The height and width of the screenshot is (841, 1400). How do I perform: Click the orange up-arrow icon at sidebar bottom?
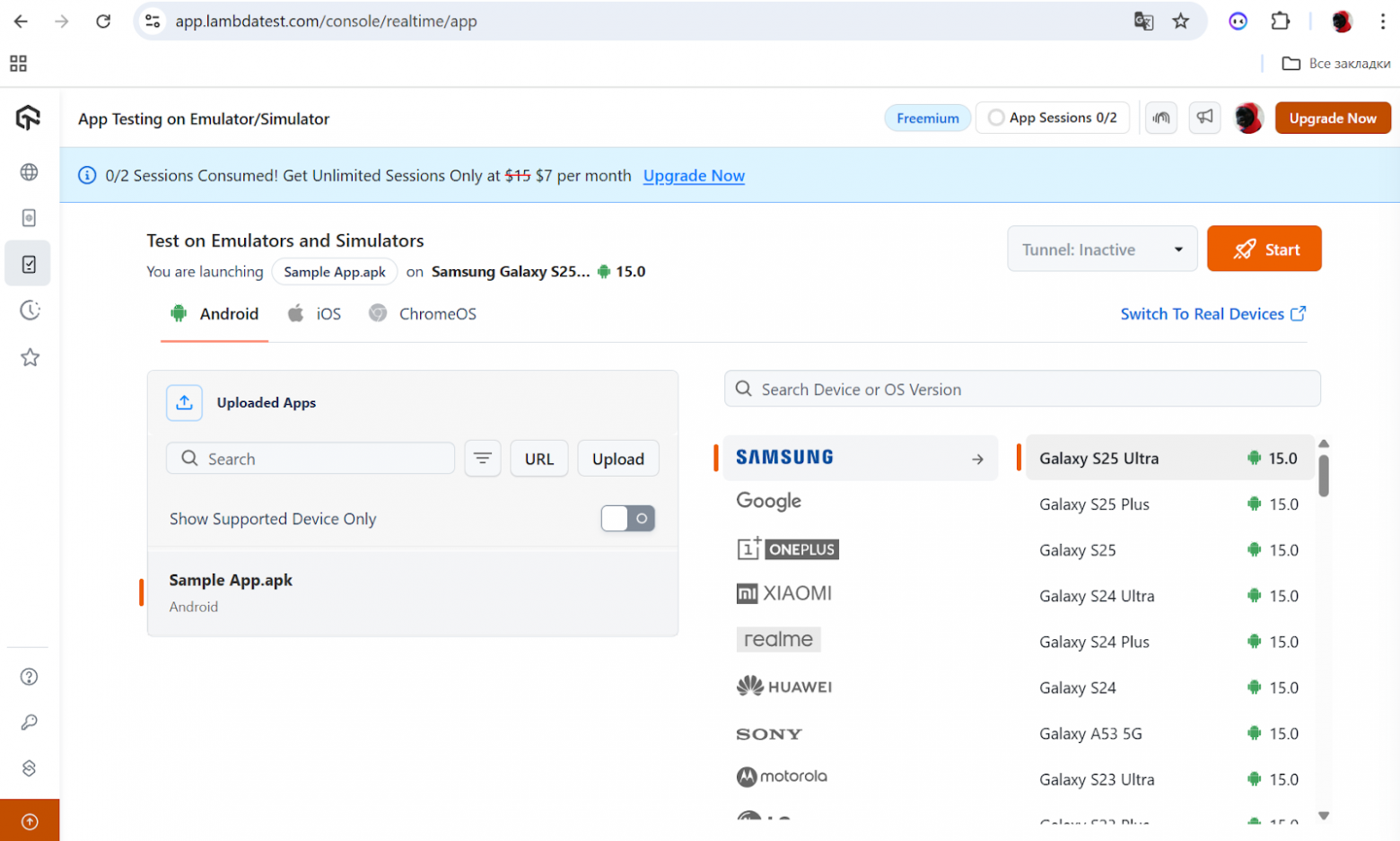pos(30,821)
